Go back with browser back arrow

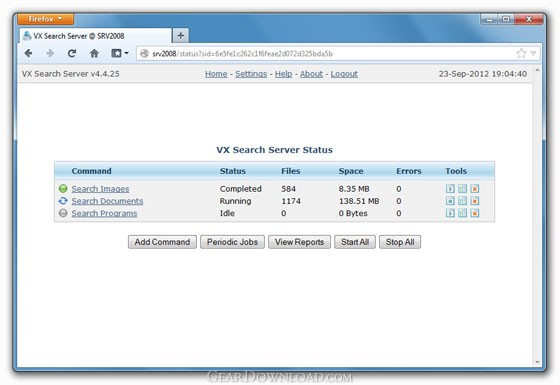click(x=29, y=54)
